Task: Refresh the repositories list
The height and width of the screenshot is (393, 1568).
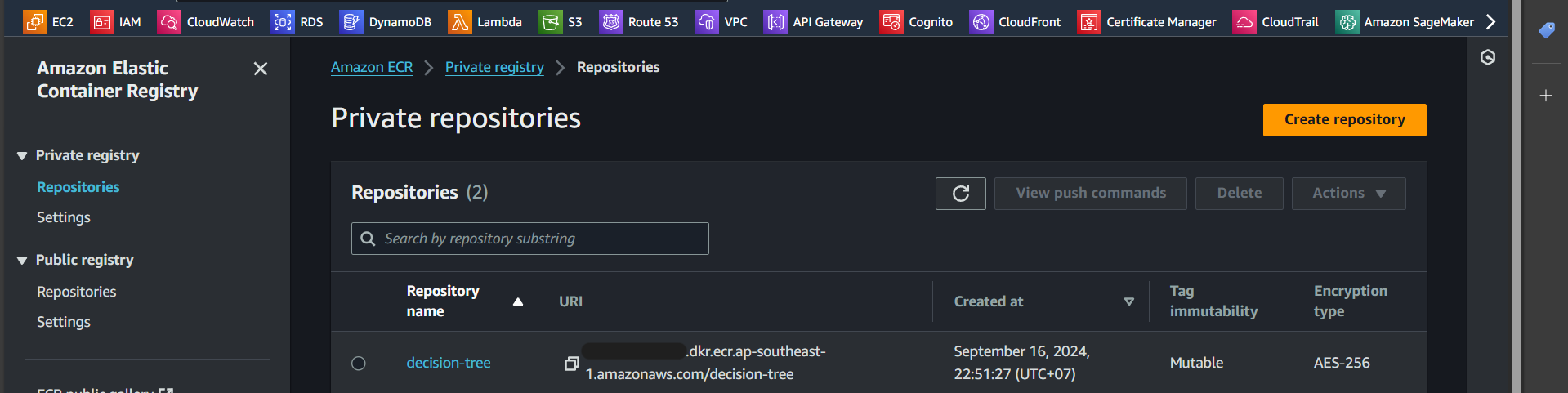Action: pyautogui.click(x=961, y=194)
